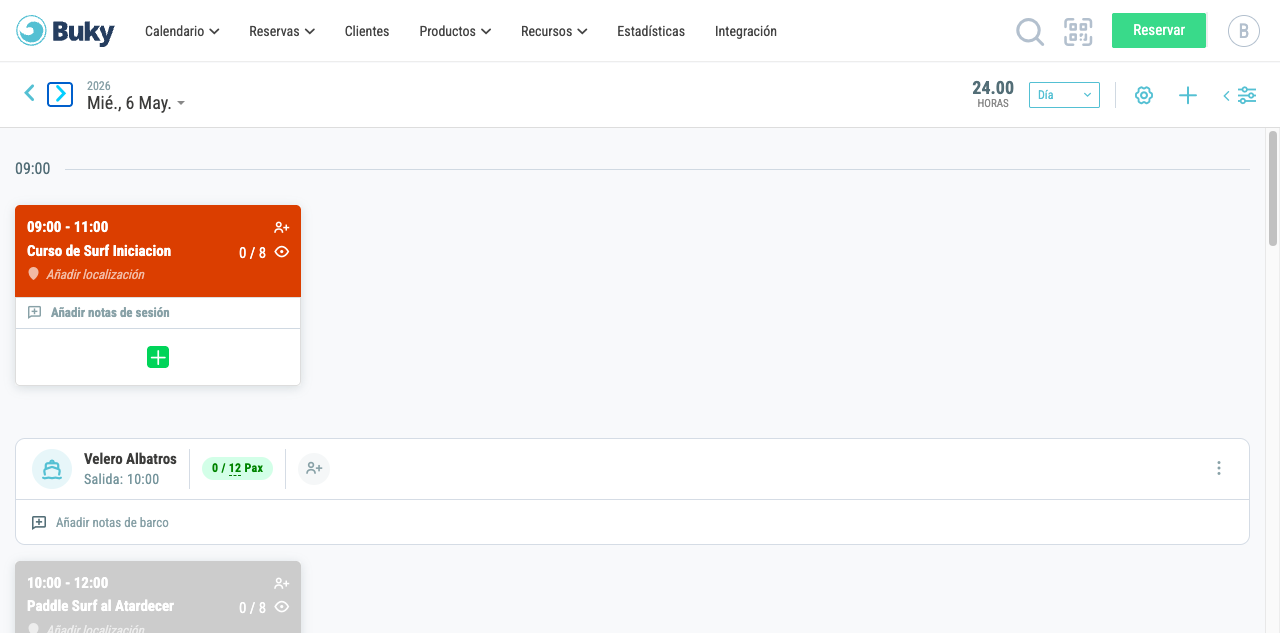The image size is (1280, 633).
Task: Go to Clientes page
Action: 367,31
